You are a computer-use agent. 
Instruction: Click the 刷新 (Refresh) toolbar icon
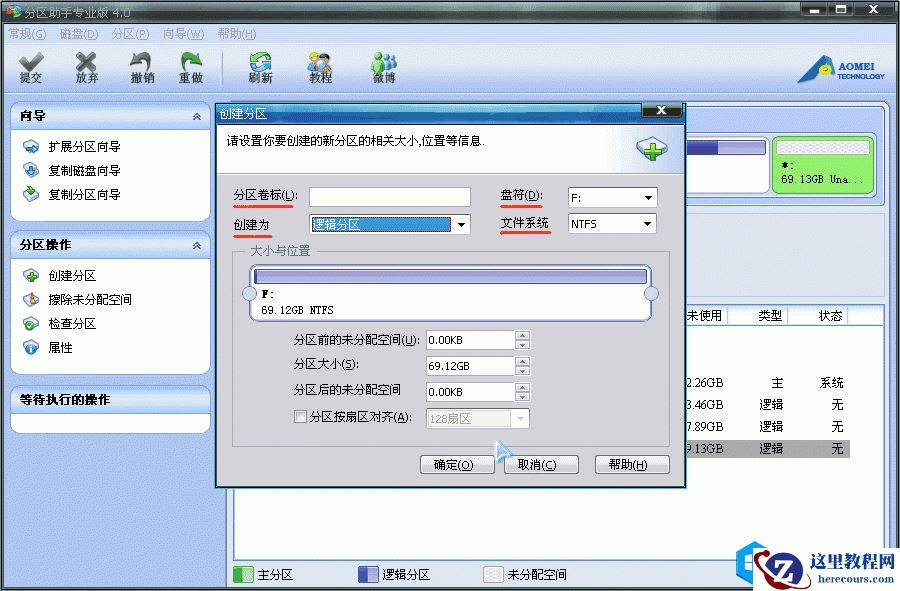point(259,67)
